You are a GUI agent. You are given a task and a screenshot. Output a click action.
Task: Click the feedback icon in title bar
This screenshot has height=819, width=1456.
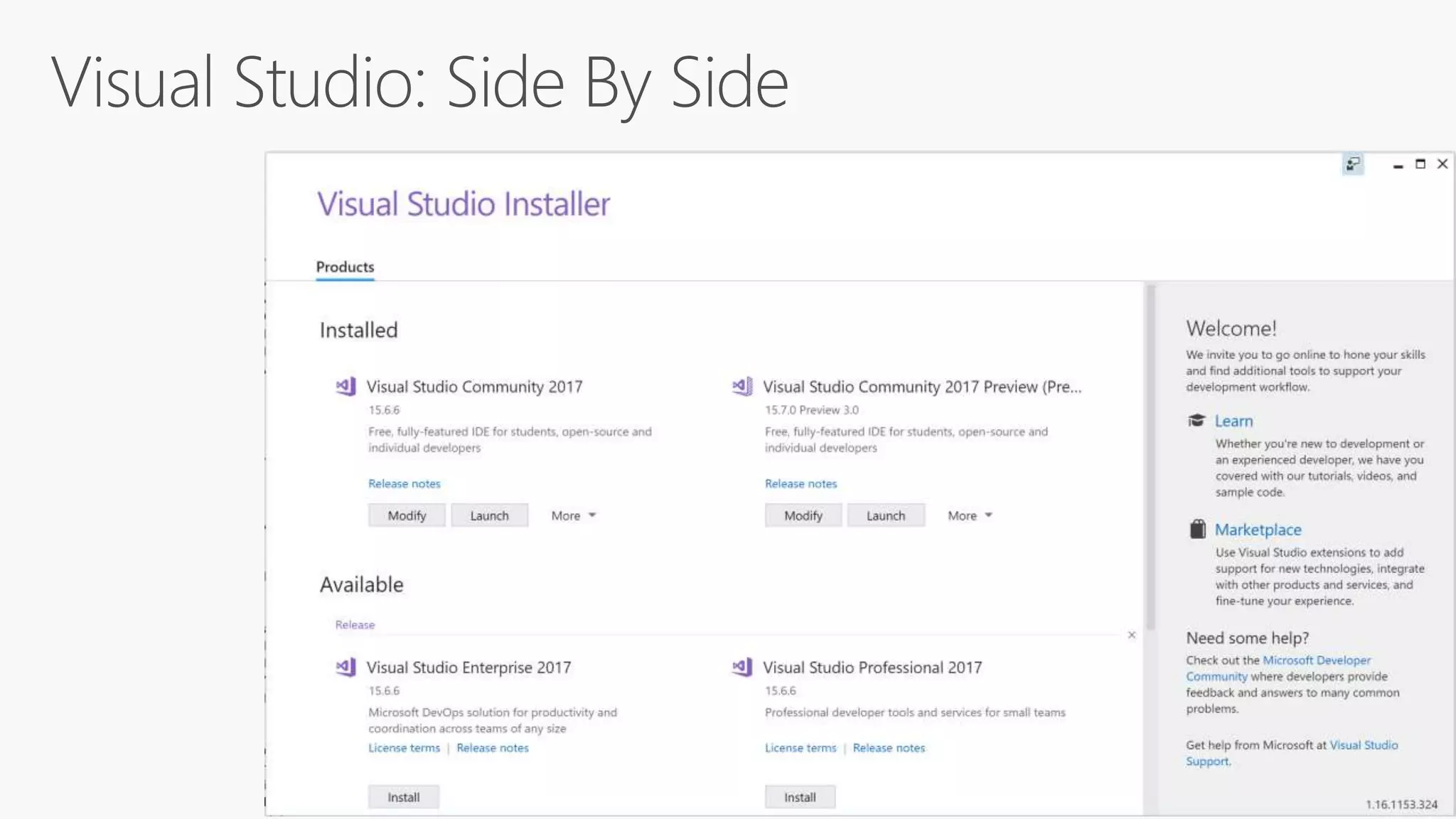point(1352,165)
